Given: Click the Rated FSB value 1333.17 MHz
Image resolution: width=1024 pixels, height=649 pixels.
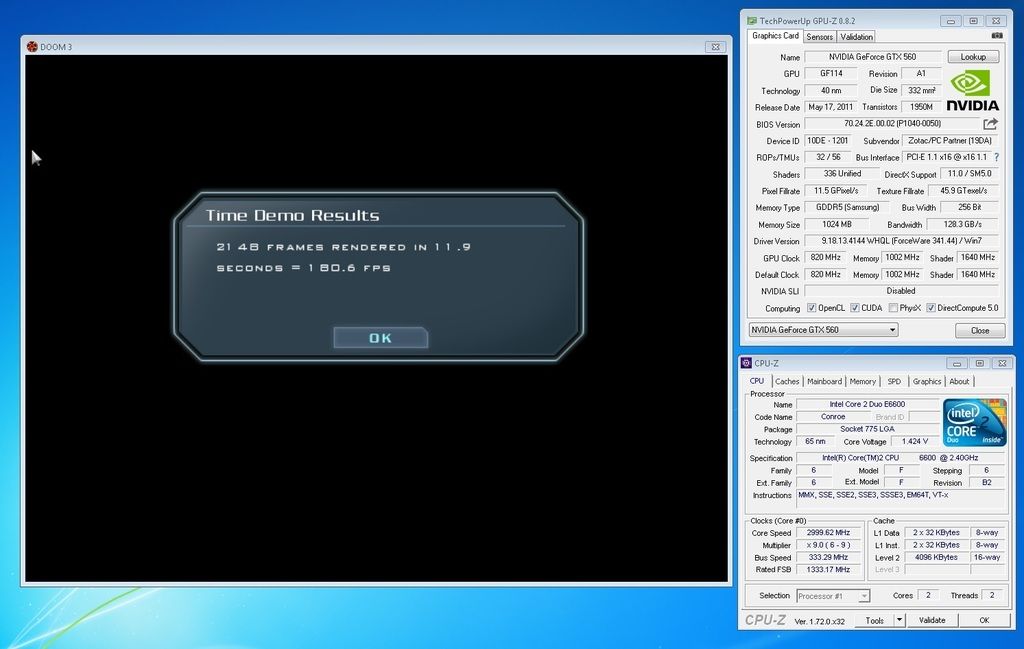Looking at the screenshot, I should tap(828, 569).
